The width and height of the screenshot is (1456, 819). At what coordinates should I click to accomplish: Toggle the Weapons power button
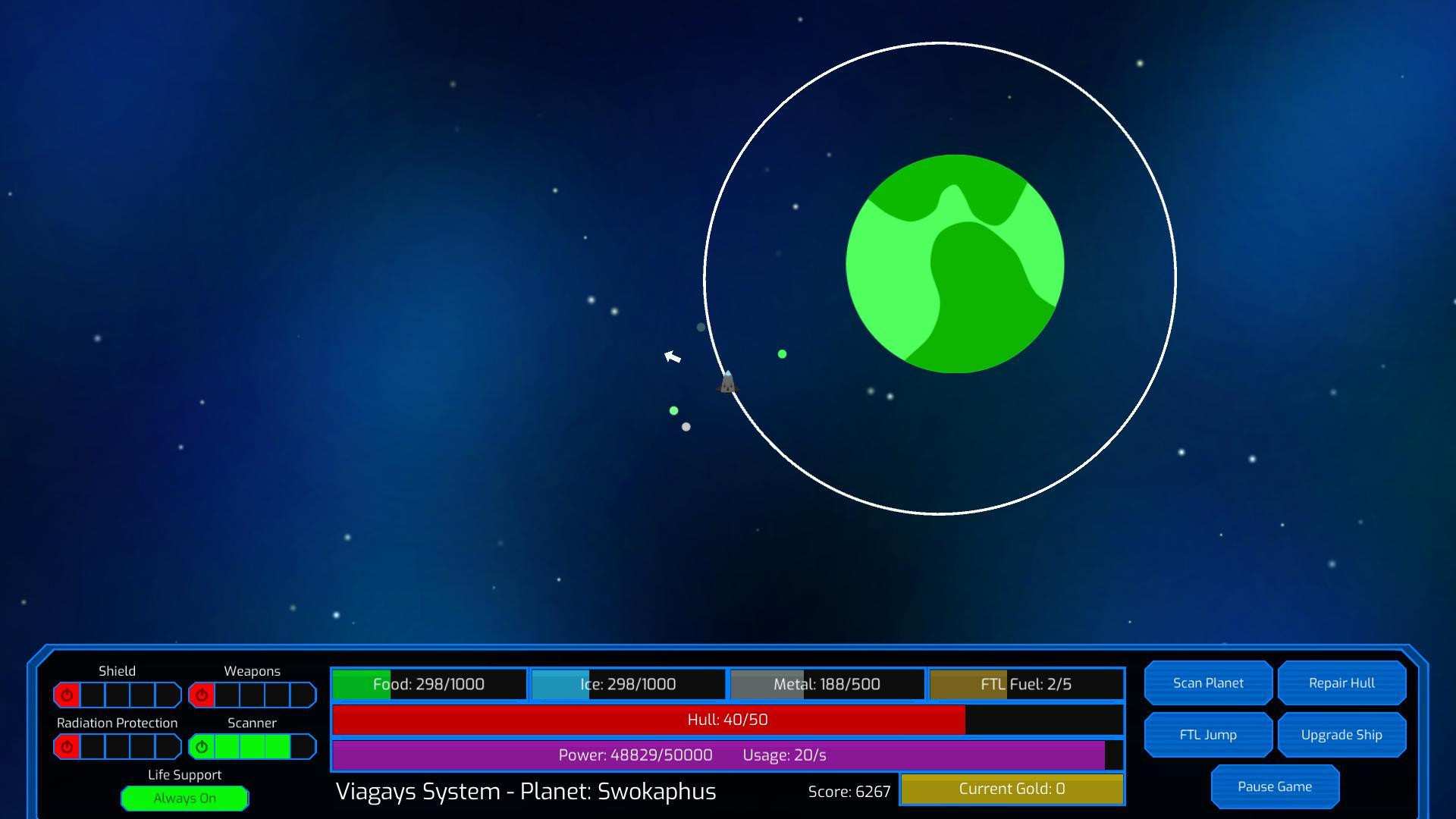202,695
